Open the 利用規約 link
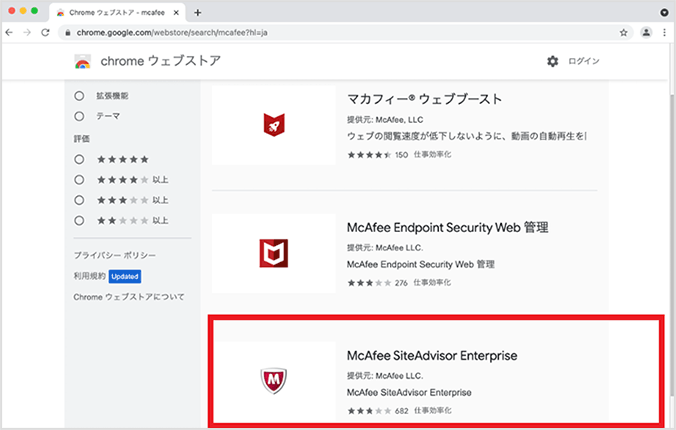The width and height of the screenshot is (676, 430). coord(89,276)
